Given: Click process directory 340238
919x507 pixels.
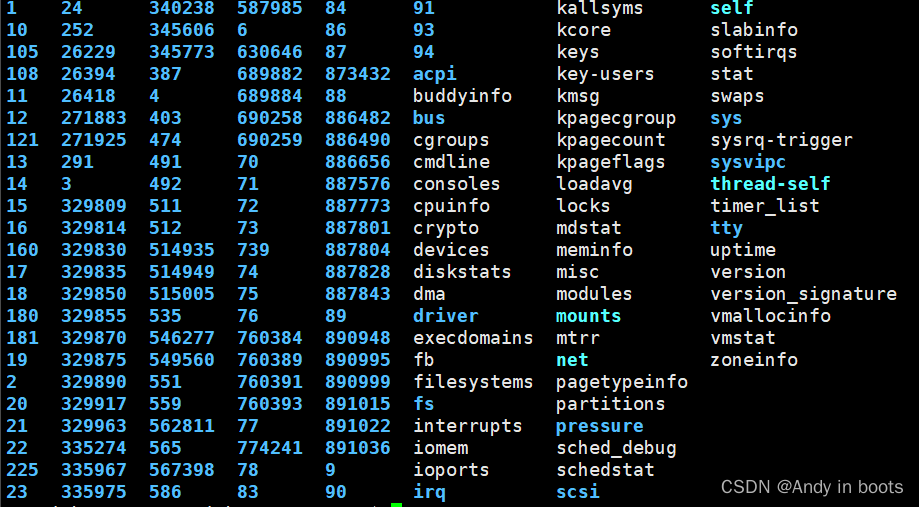Looking at the screenshot, I should point(182,8).
